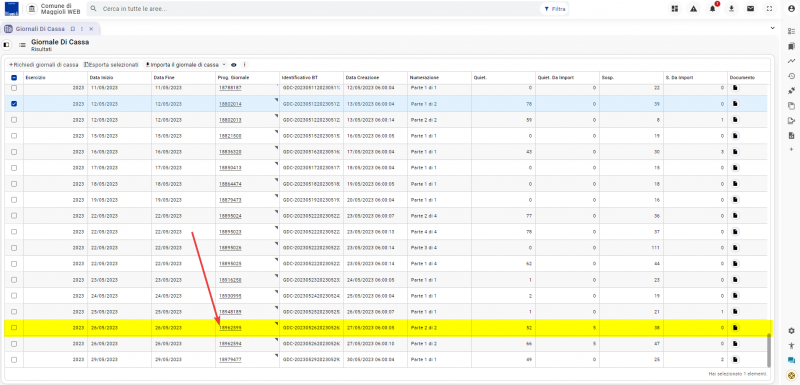This screenshot has width=800, height=385.
Task: Click the warning triangle alert icon
Action: 693,9
